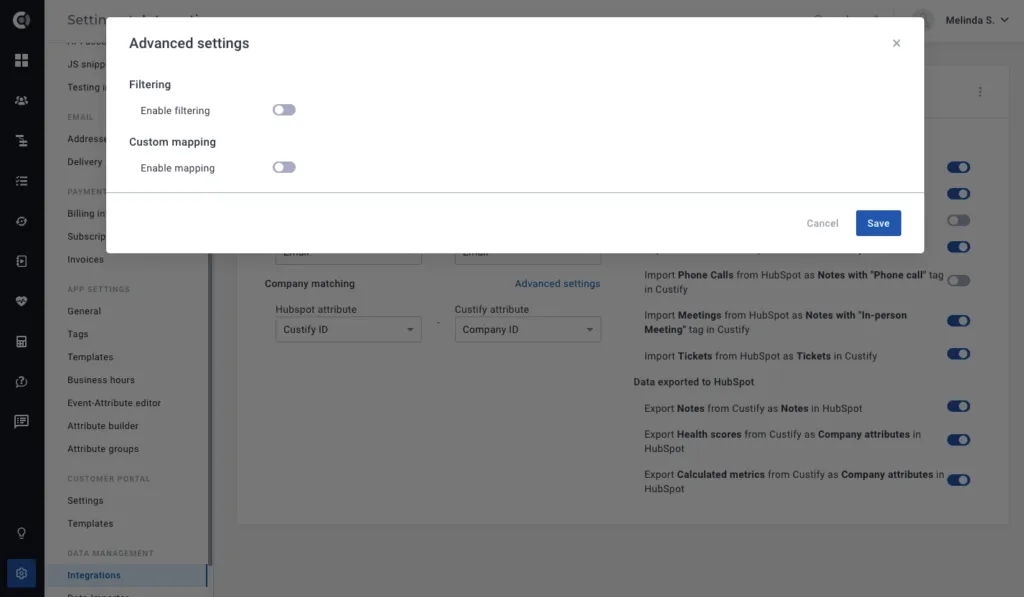
Task: Click the message feed icon in sidebar
Action: click(x=22, y=421)
